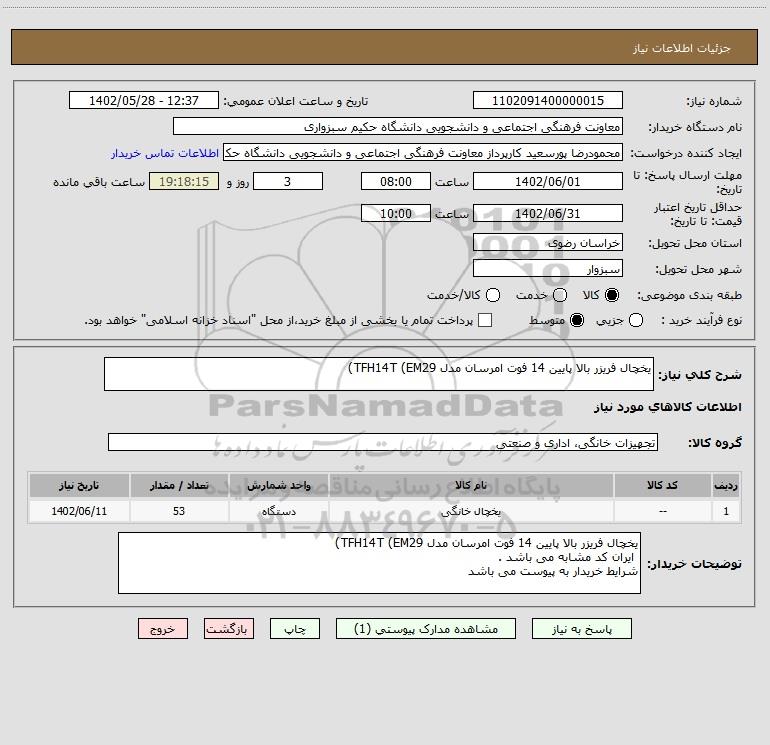Click the need date cell 1402/06/11
Screen dimensions: 770x745
tap(79, 511)
